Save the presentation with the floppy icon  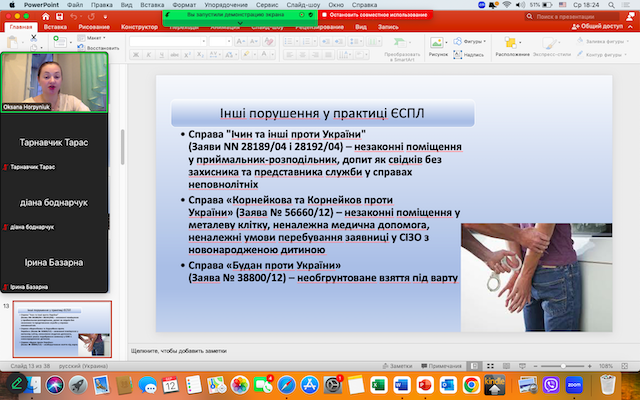click(60, 16)
